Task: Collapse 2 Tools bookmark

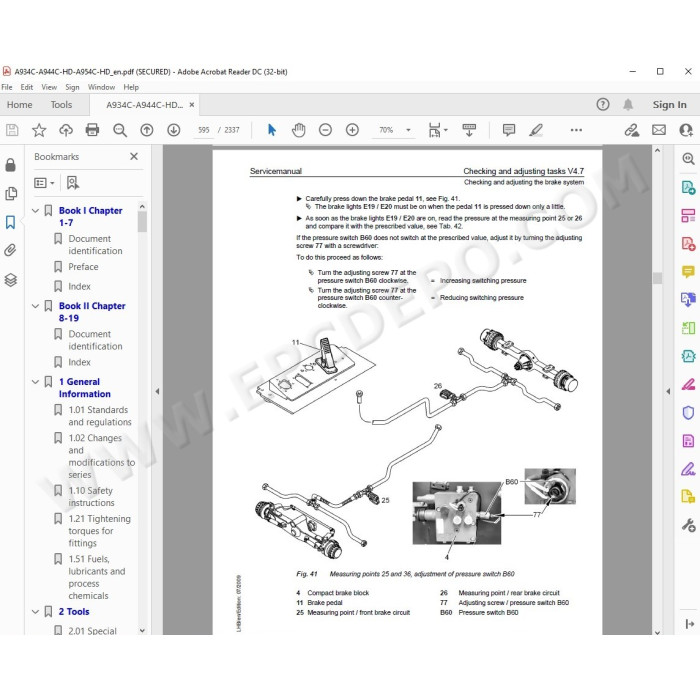Action: pos(35,612)
